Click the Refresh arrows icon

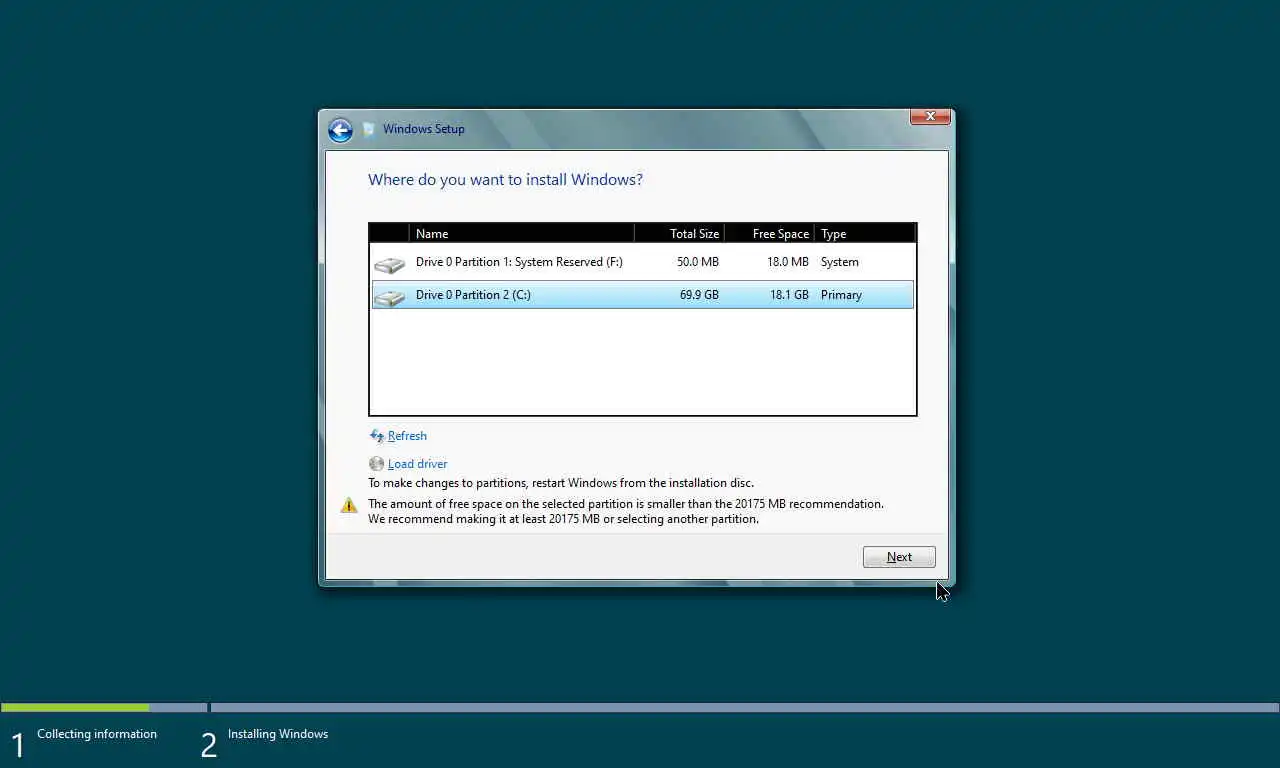coord(377,436)
